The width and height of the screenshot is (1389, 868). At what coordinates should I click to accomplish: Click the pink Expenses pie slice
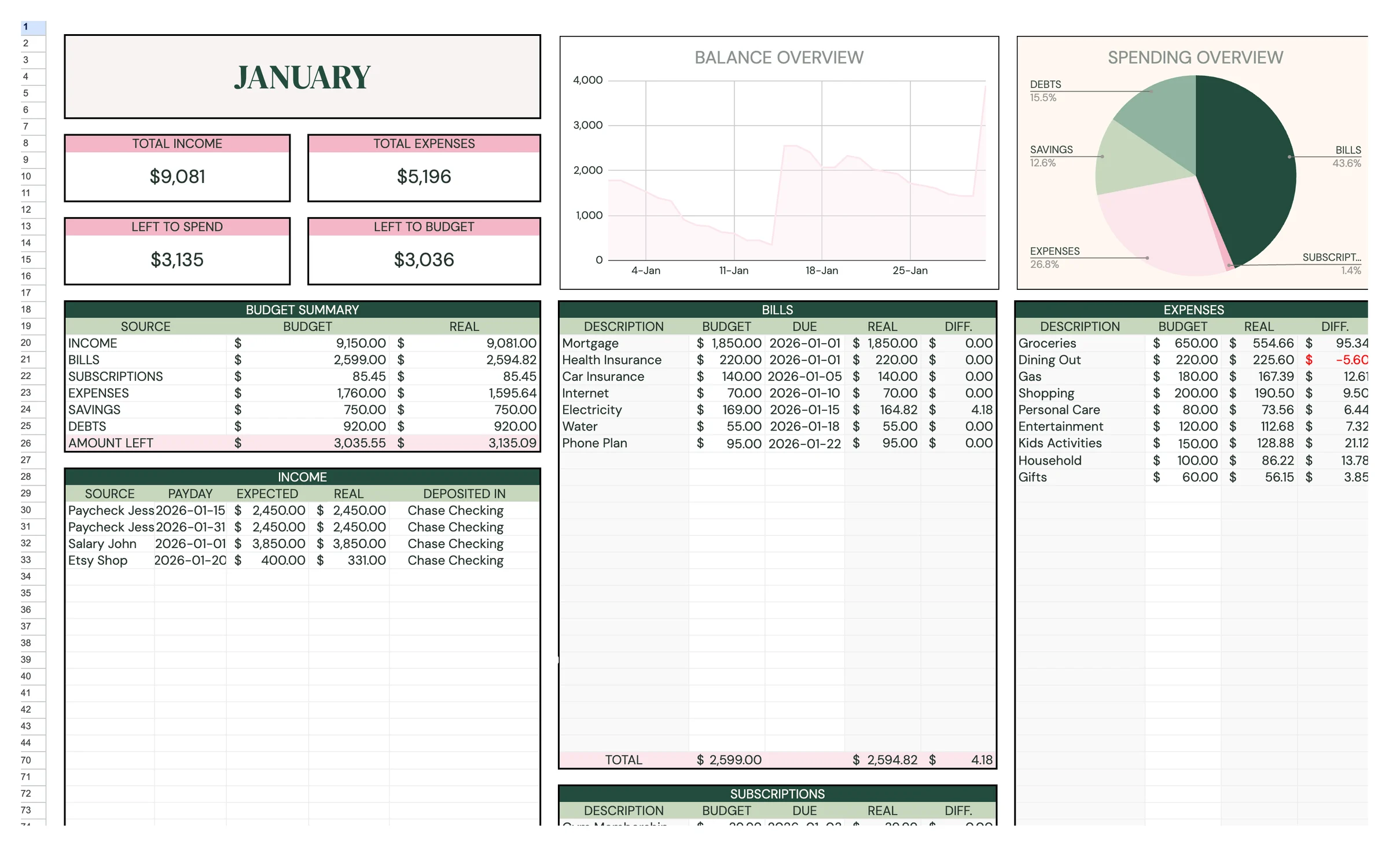(1163, 226)
